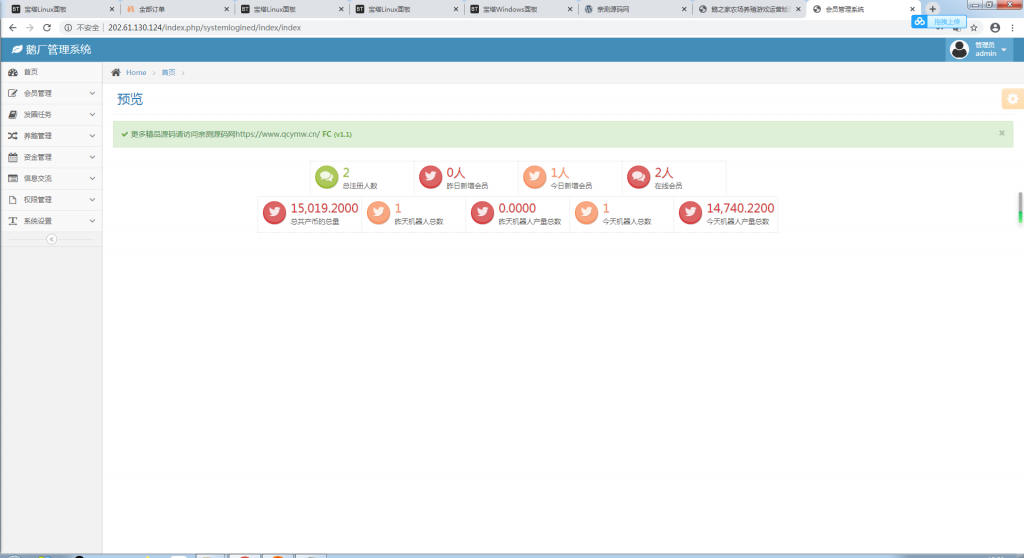The image size is (1024, 558).
Task: Click the 总共产币的总量 red bird icon
Action: pos(274,213)
